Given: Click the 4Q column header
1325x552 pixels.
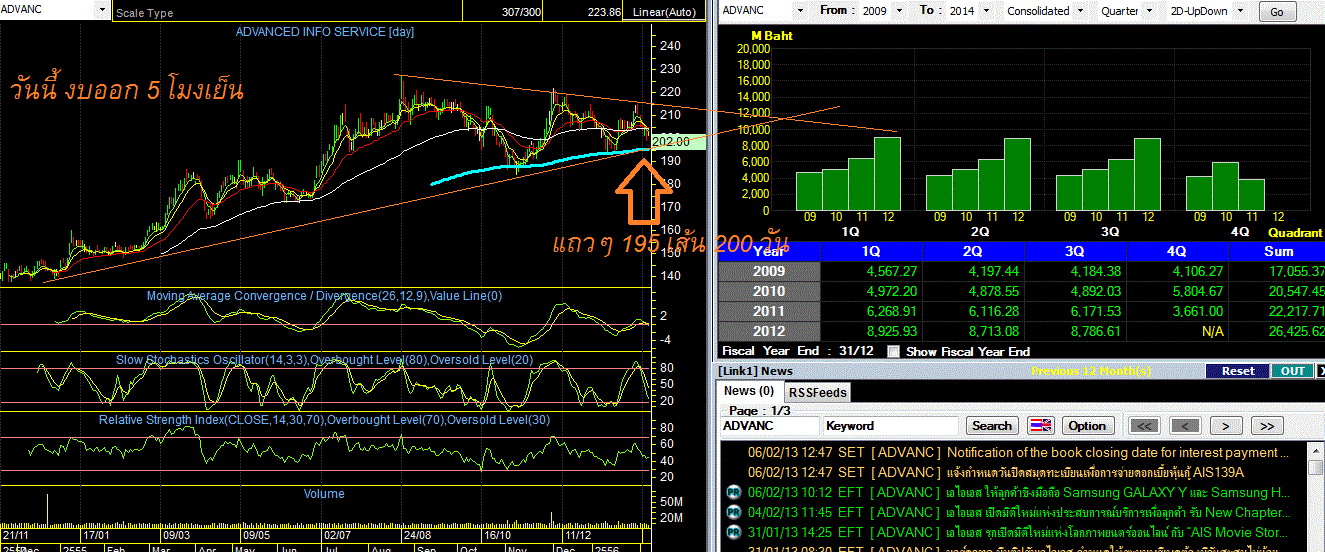Looking at the screenshot, I should tap(1177, 251).
